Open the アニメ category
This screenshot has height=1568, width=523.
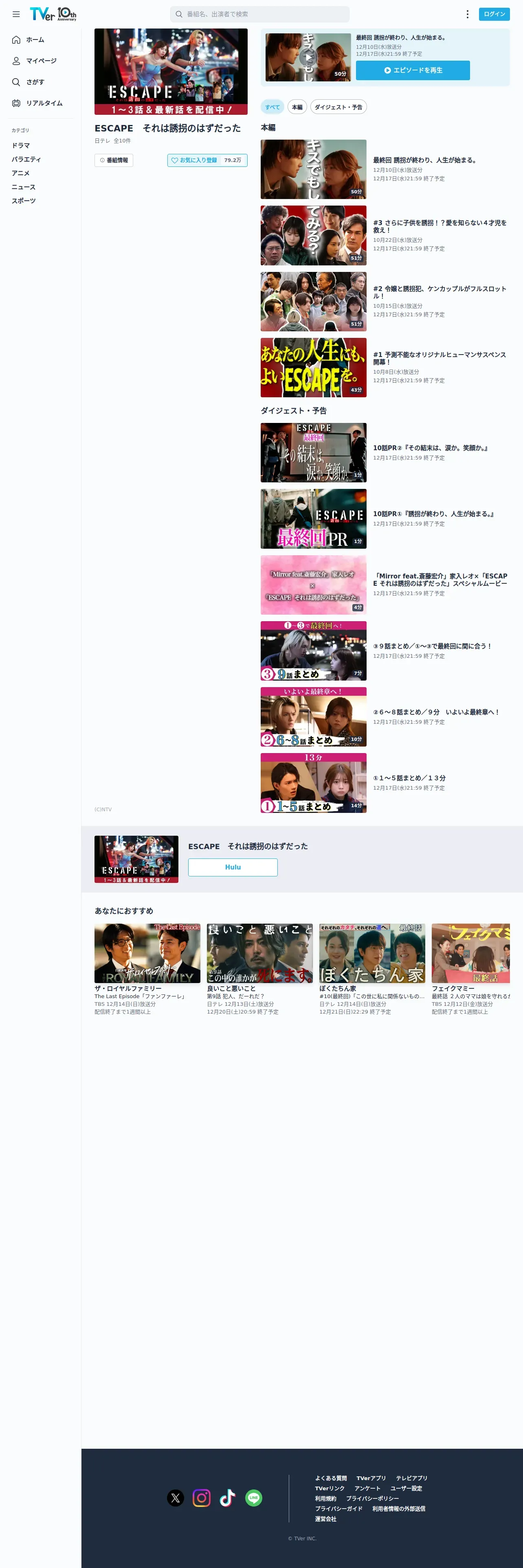[21, 173]
